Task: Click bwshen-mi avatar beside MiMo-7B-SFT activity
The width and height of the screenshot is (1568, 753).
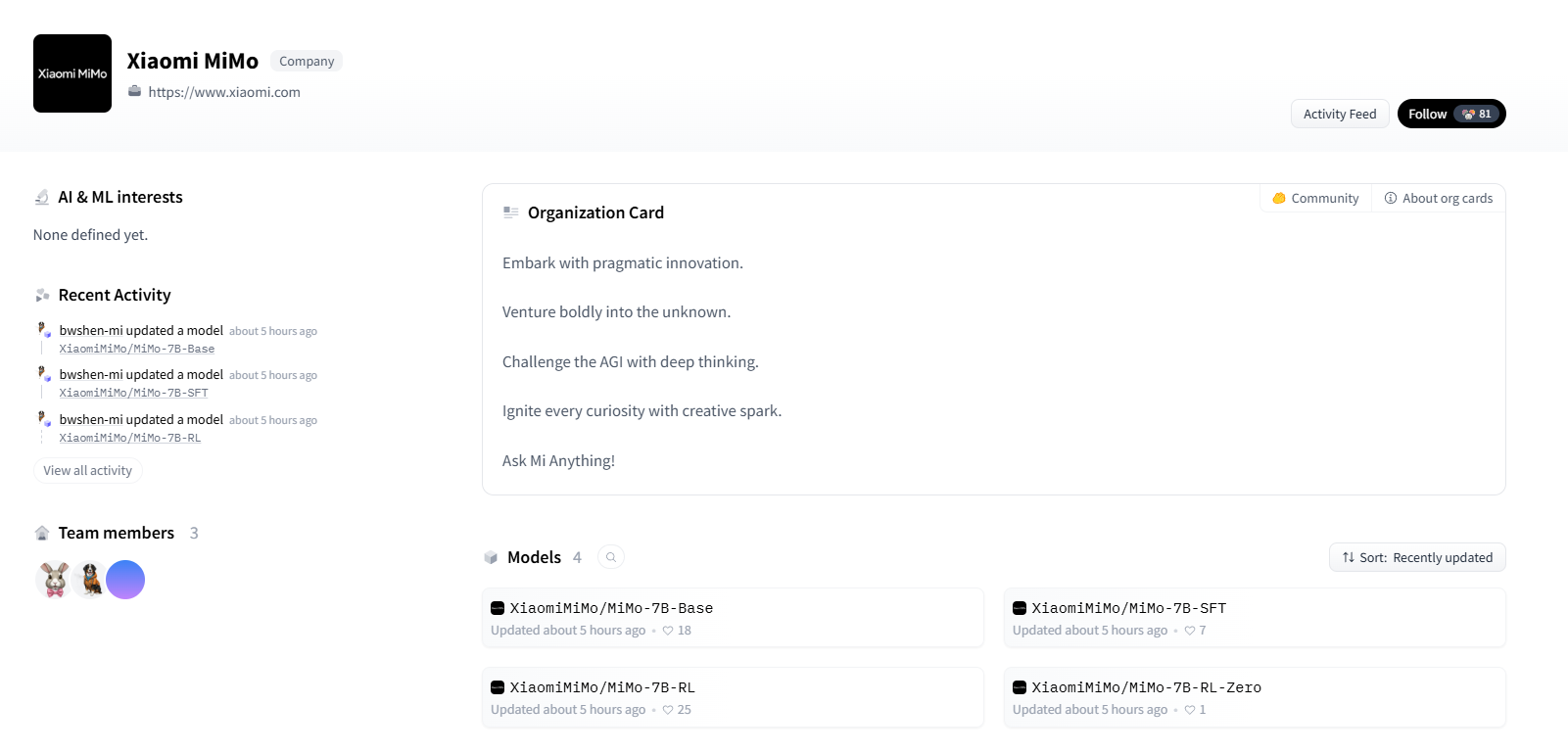Action: [x=43, y=374]
